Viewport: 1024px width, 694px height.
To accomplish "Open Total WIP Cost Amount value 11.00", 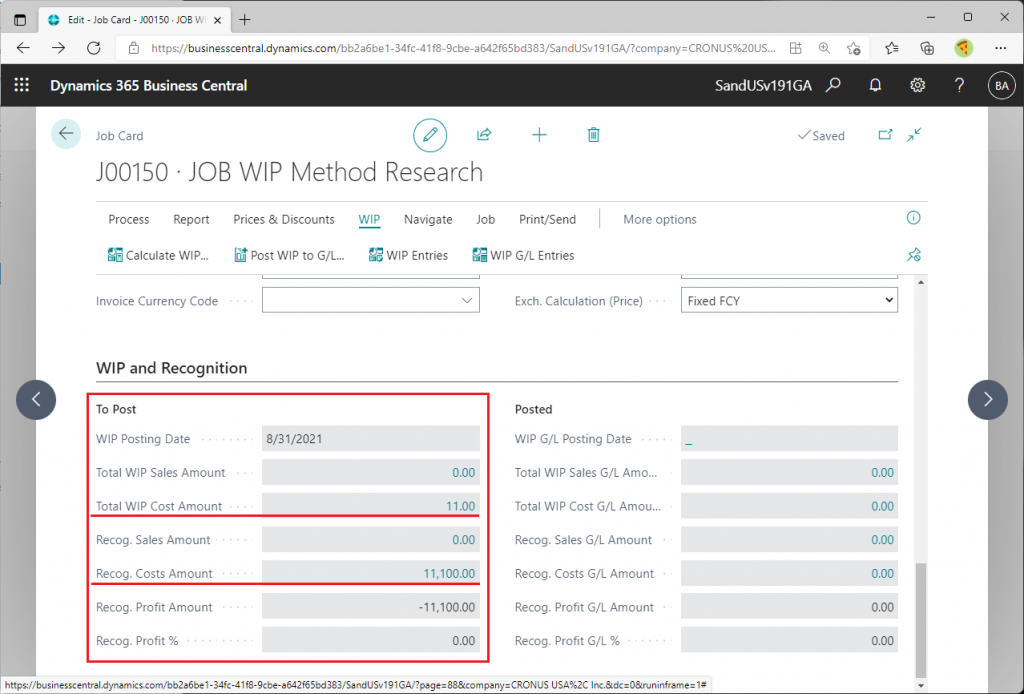I will (460, 506).
